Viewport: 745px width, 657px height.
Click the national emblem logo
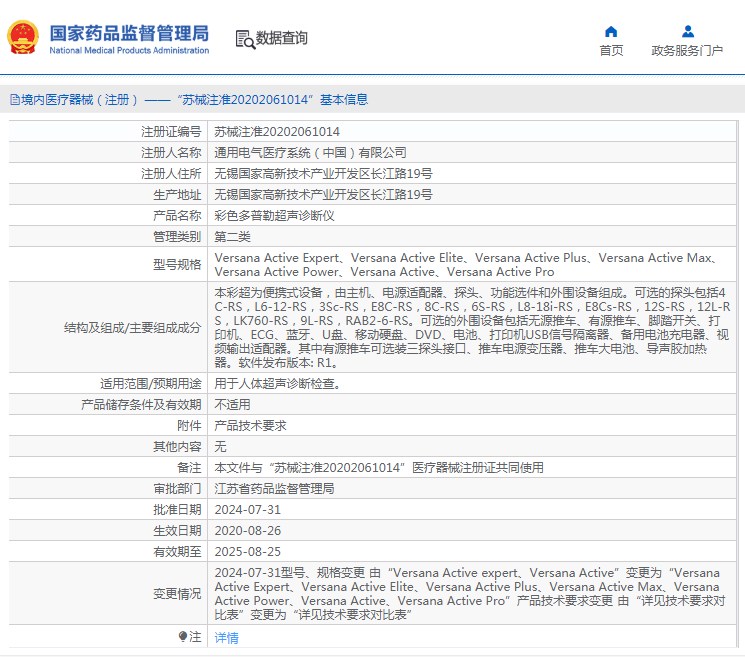(23, 38)
